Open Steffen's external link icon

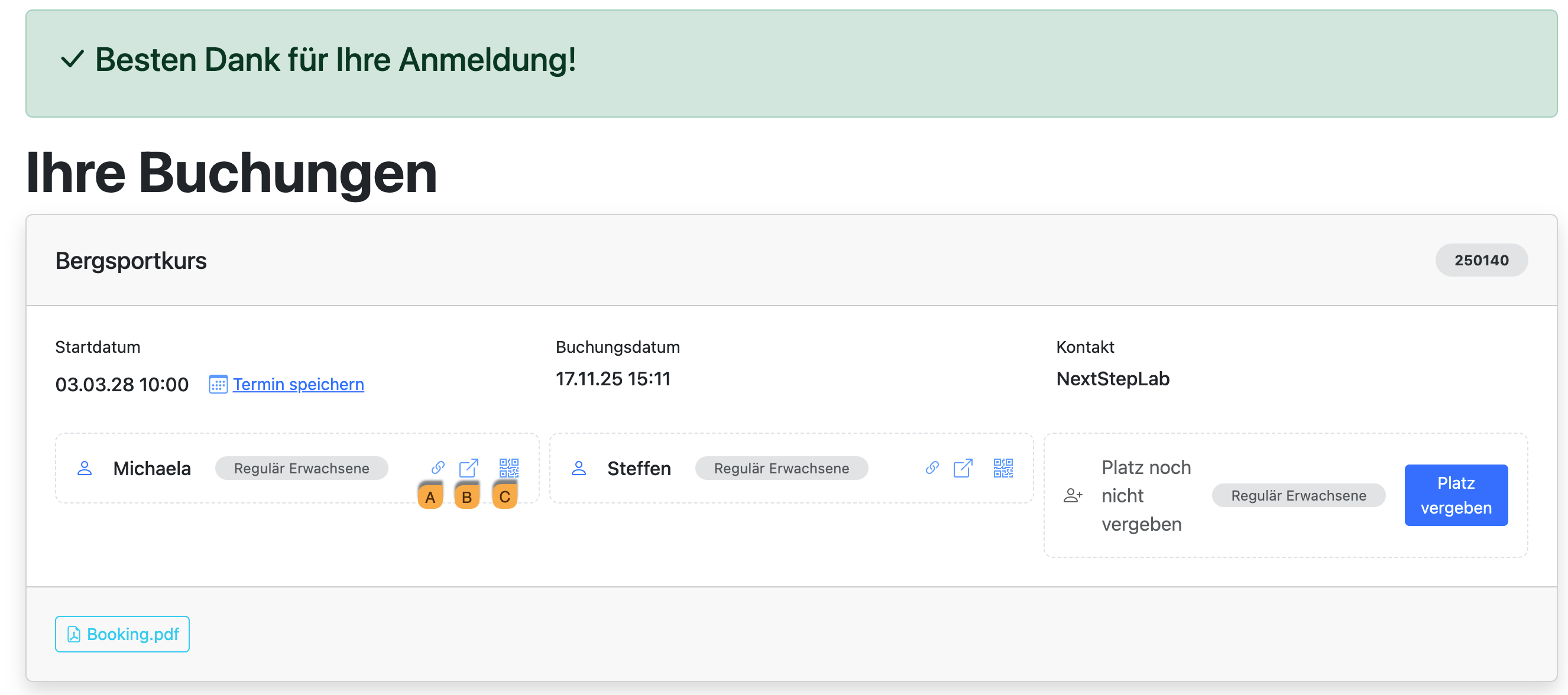(963, 467)
